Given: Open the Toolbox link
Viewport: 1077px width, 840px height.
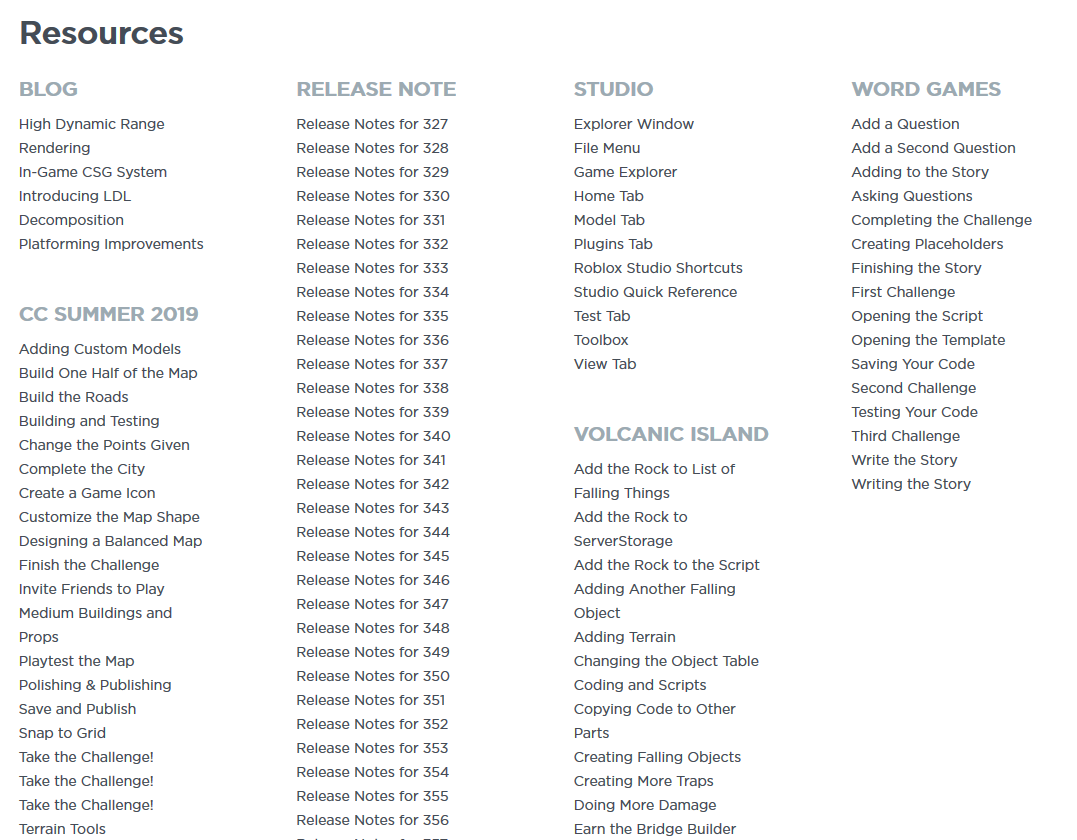Looking at the screenshot, I should point(601,340).
